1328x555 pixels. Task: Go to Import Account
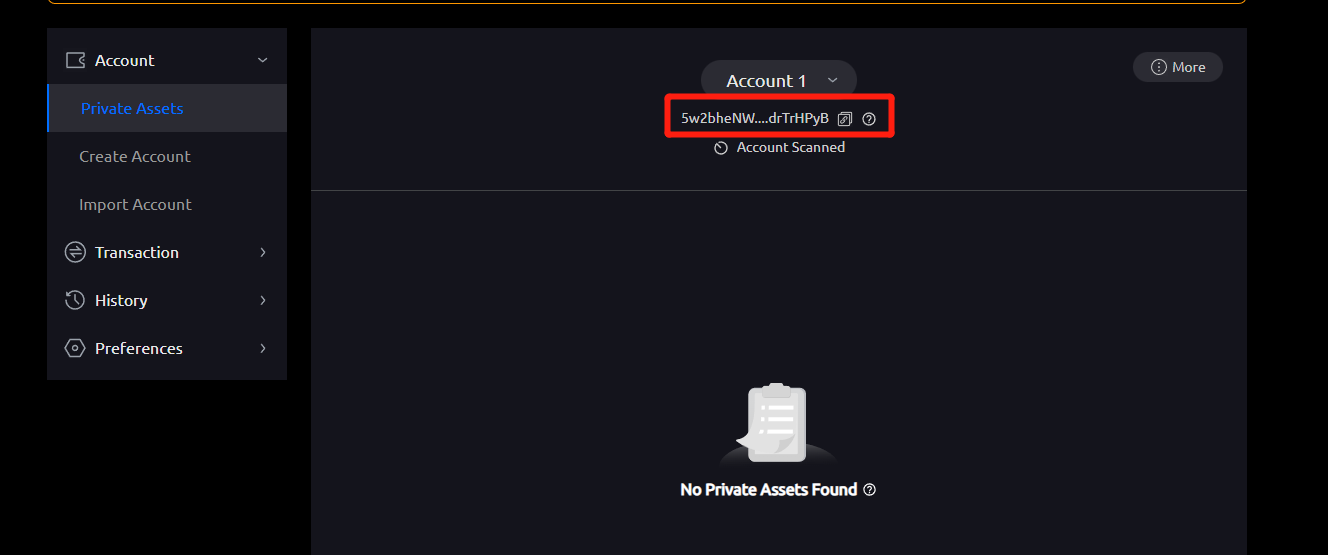135,204
